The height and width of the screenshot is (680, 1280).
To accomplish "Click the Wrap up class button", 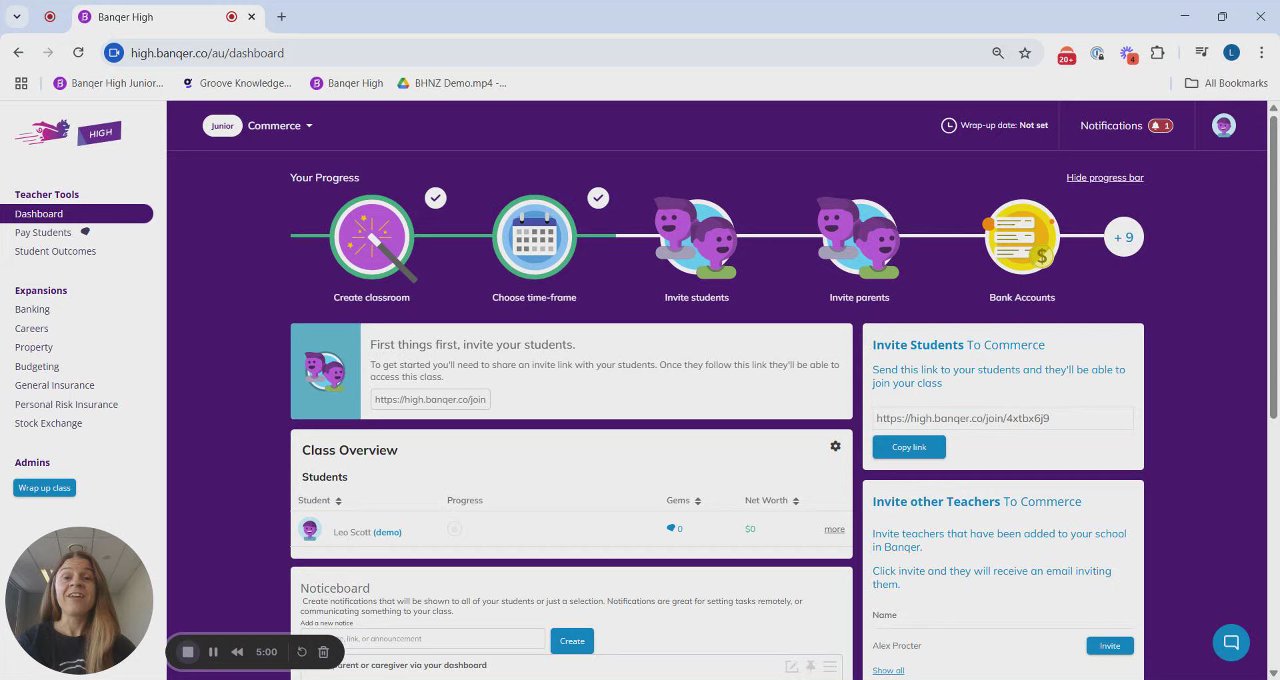I will coord(45,488).
